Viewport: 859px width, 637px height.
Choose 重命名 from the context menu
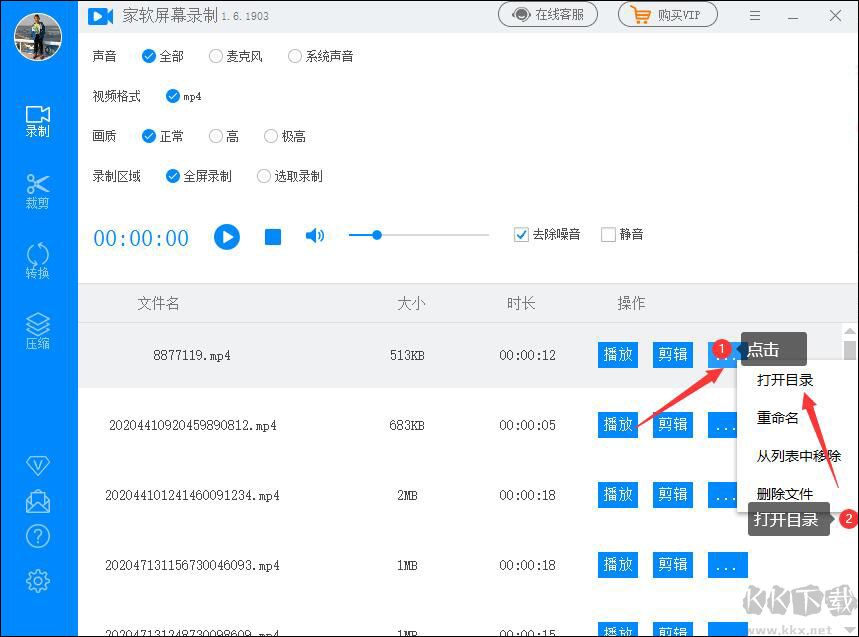pos(778,418)
